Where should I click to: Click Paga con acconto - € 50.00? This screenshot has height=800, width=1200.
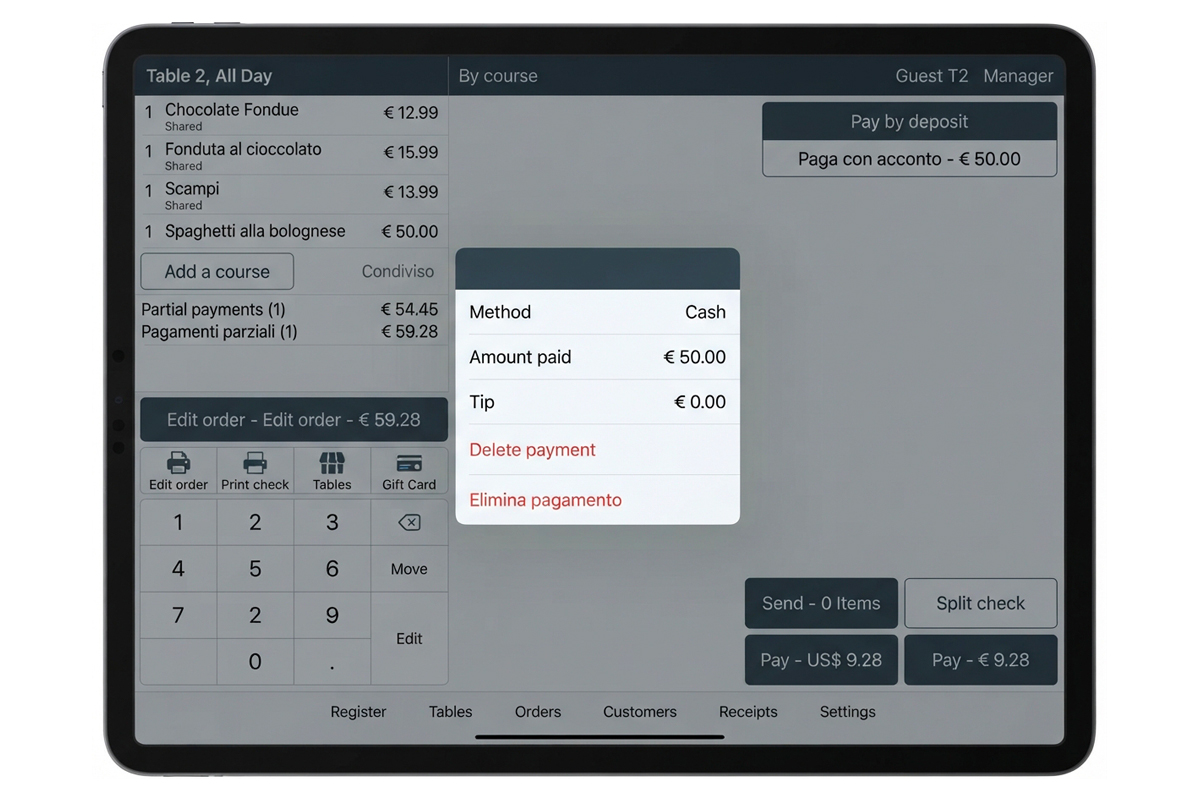coord(910,159)
